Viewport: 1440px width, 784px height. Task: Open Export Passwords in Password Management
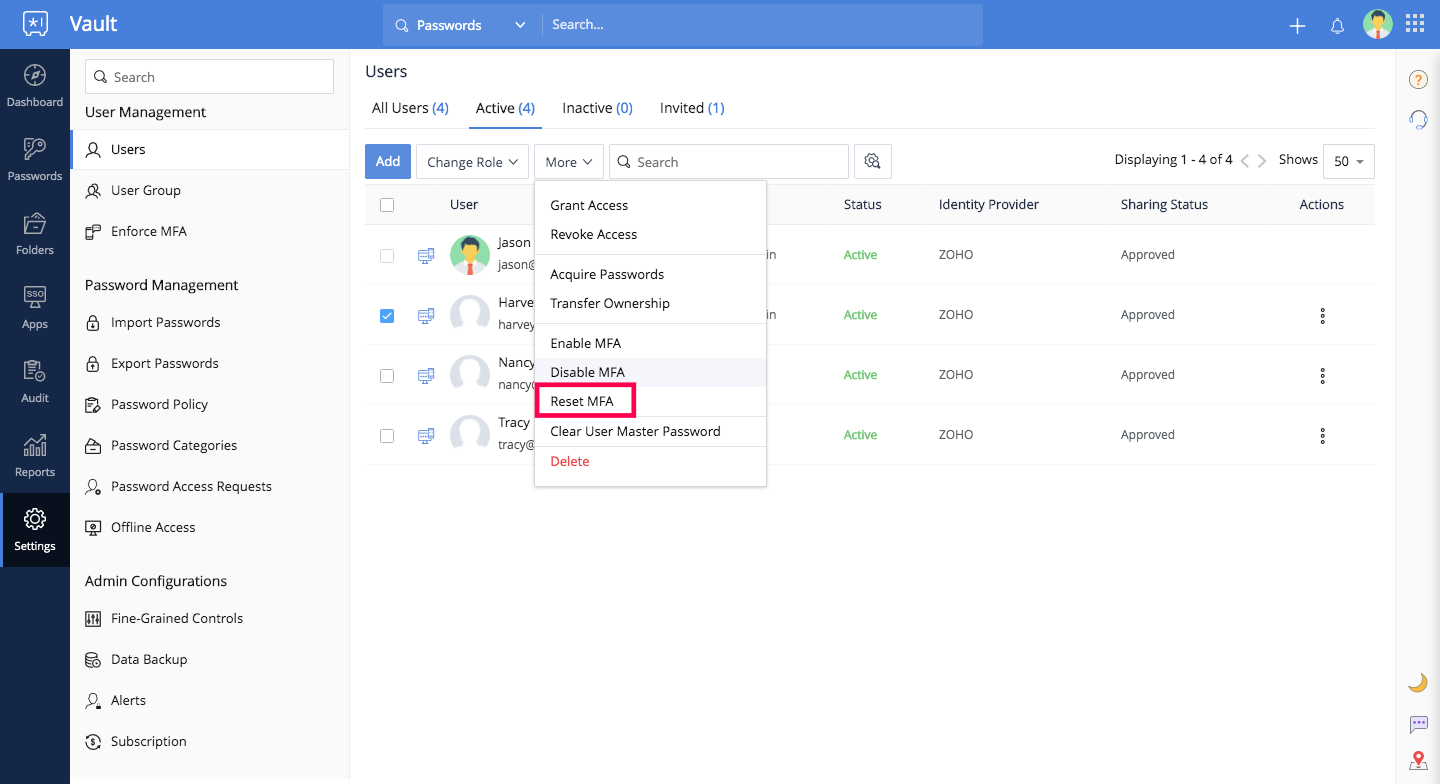coord(167,363)
